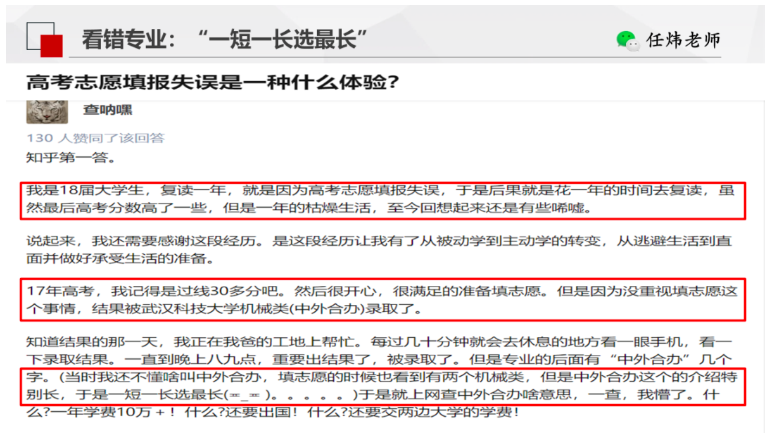Click the last line mentioning 一年学费10万

(x=273, y=412)
